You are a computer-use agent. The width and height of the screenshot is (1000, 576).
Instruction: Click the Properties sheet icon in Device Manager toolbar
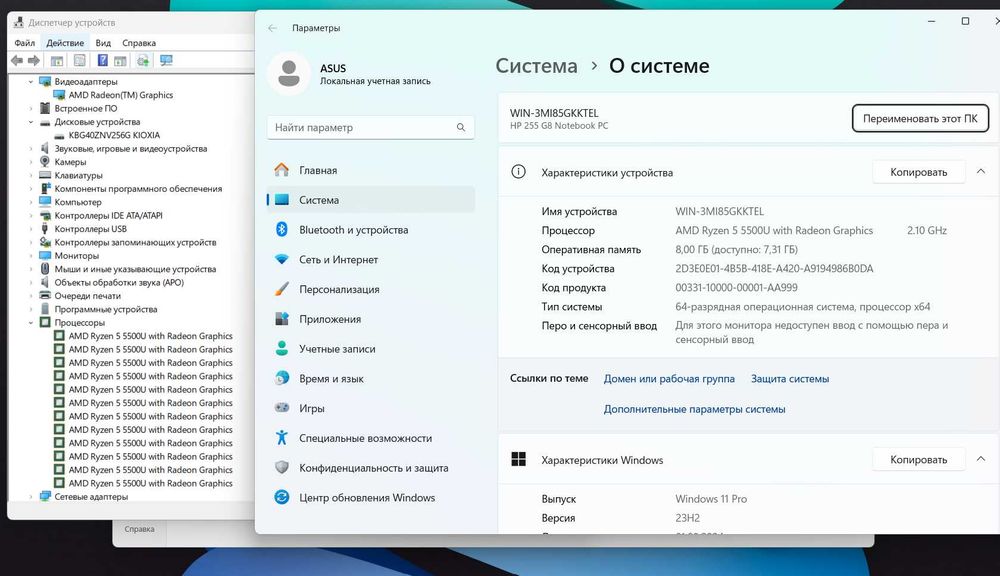[80, 60]
